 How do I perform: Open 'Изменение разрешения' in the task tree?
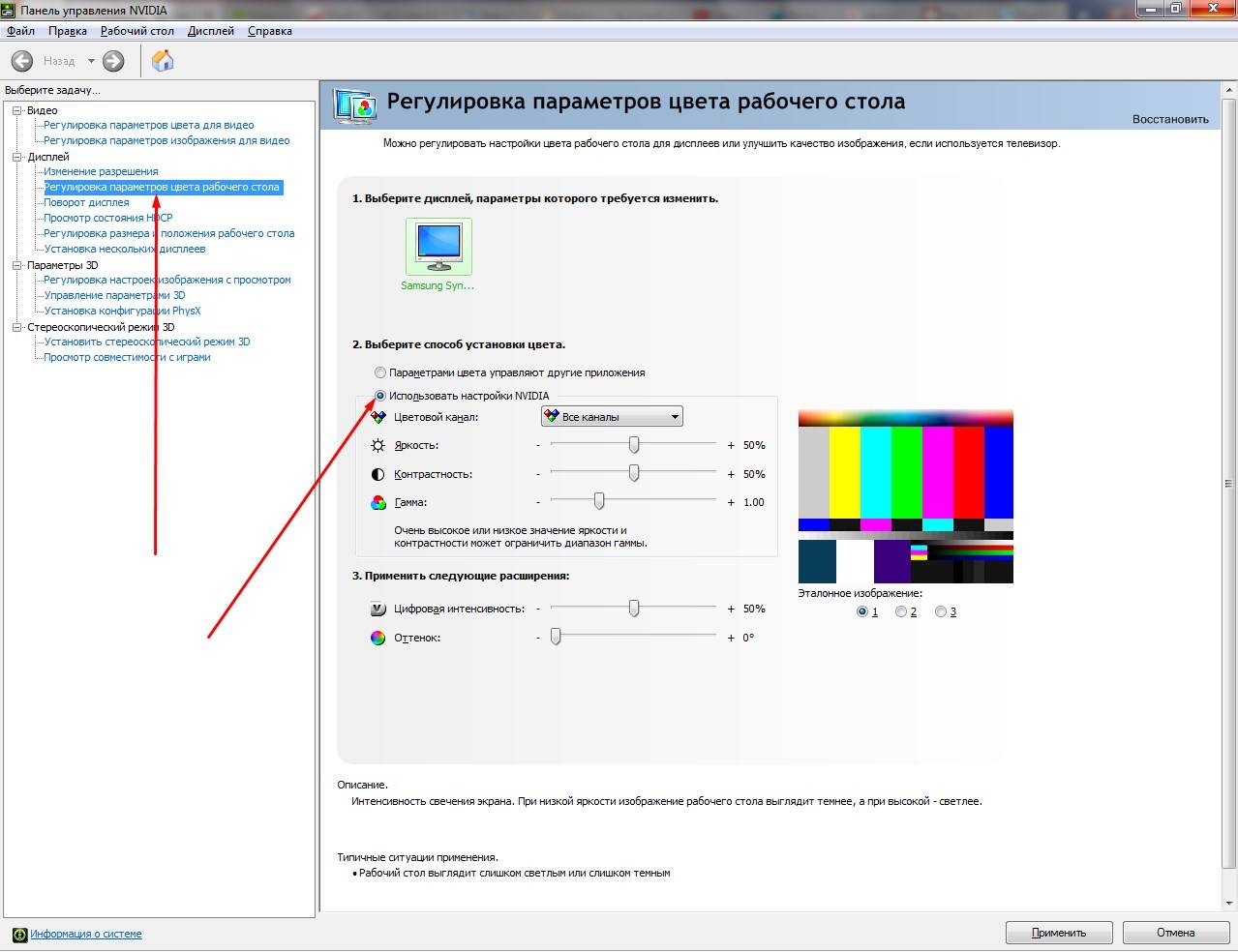101,171
